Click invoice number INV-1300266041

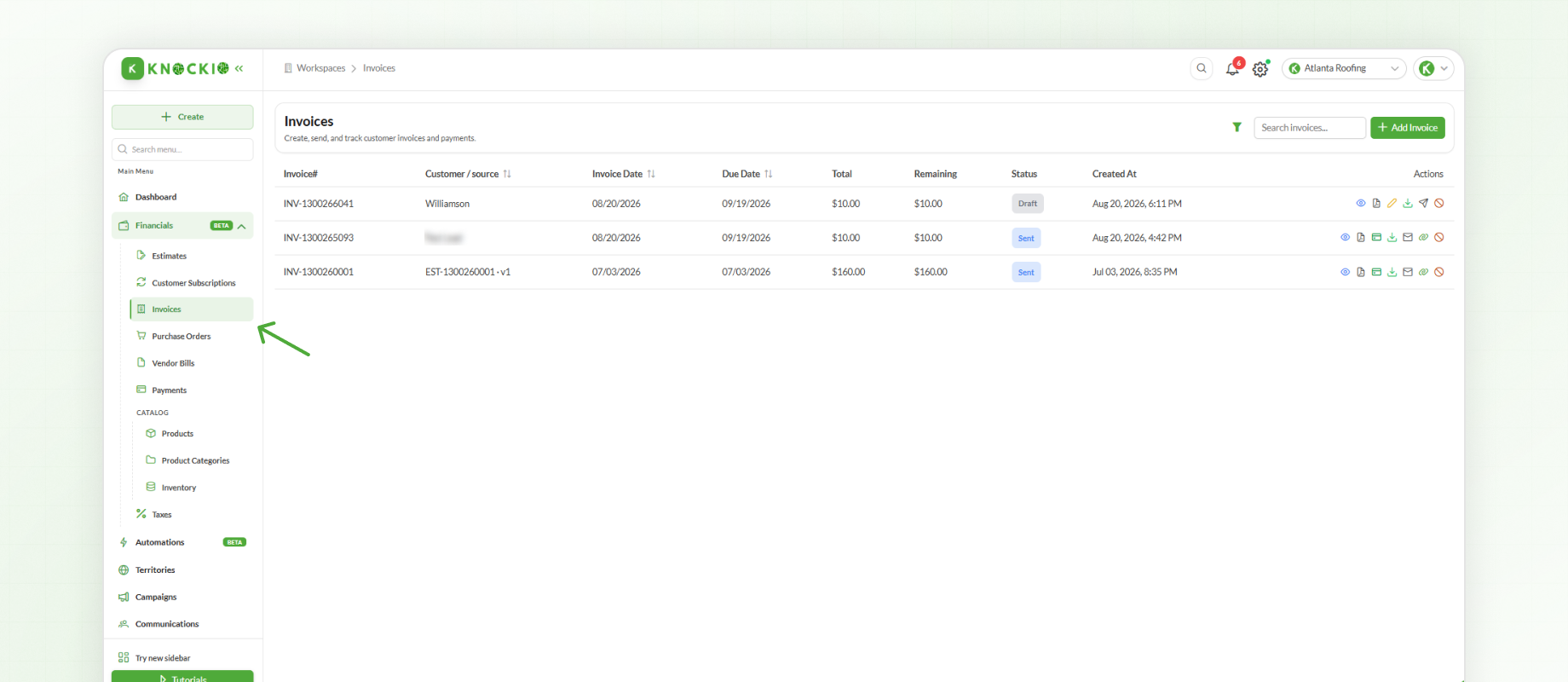[x=319, y=204]
